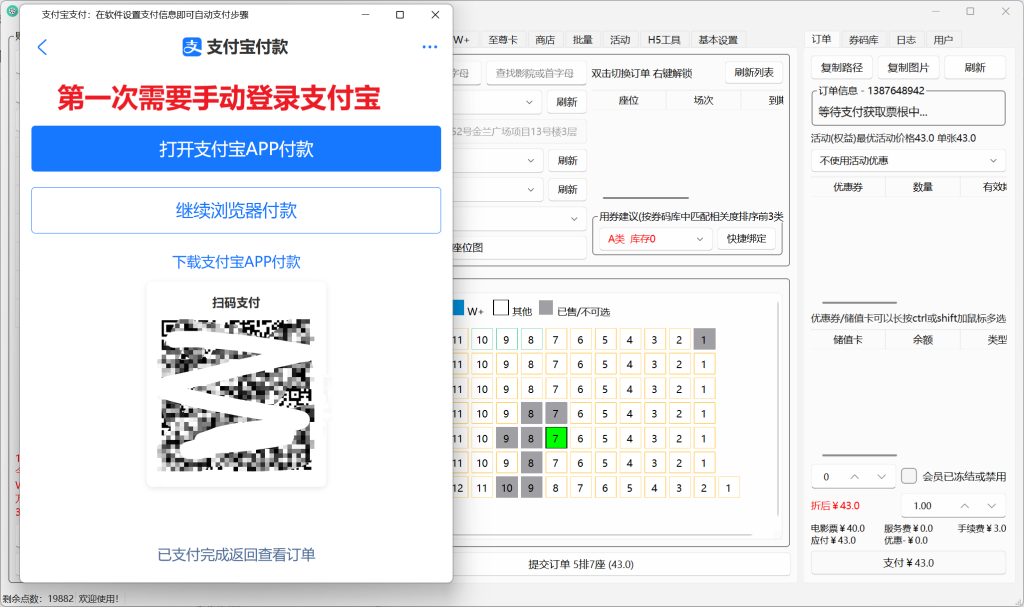Click the 打开支付宝APP付款 button
Image resolution: width=1024 pixels, height=607 pixels.
point(236,149)
